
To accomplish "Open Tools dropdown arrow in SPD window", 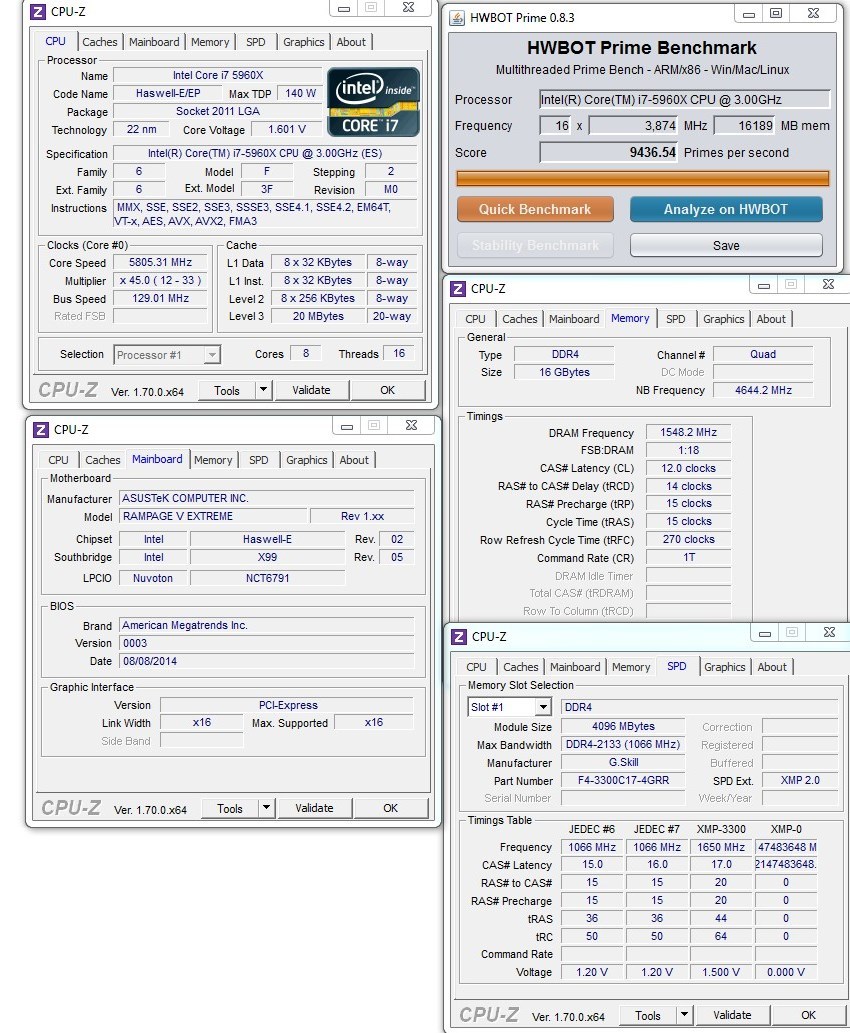I will tap(684, 1015).
